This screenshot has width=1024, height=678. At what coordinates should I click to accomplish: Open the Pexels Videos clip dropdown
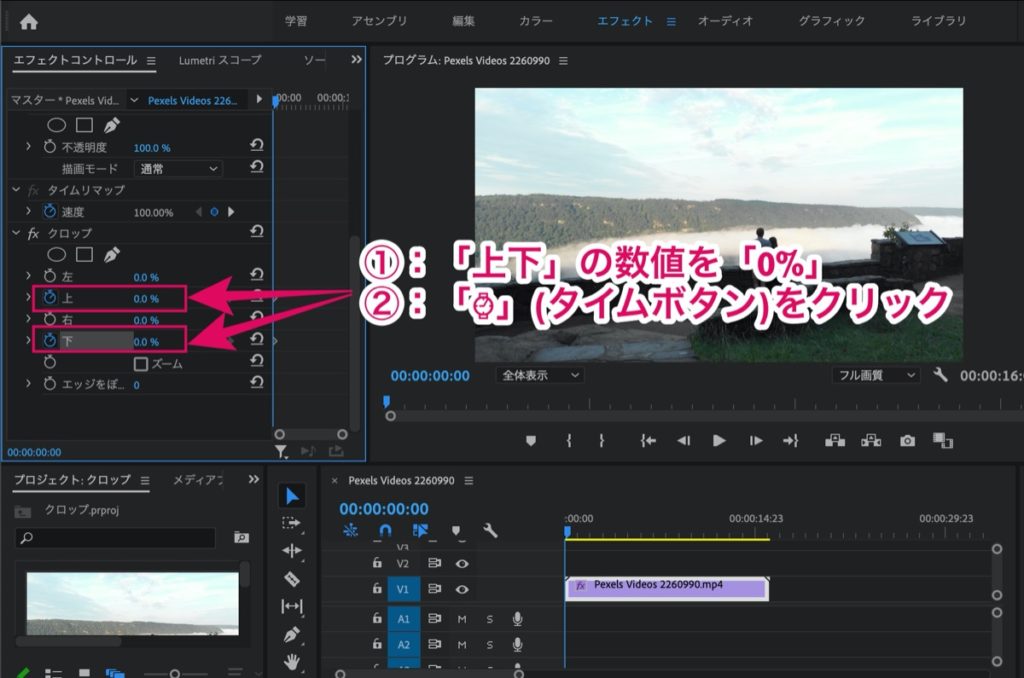(x=134, y=100)
